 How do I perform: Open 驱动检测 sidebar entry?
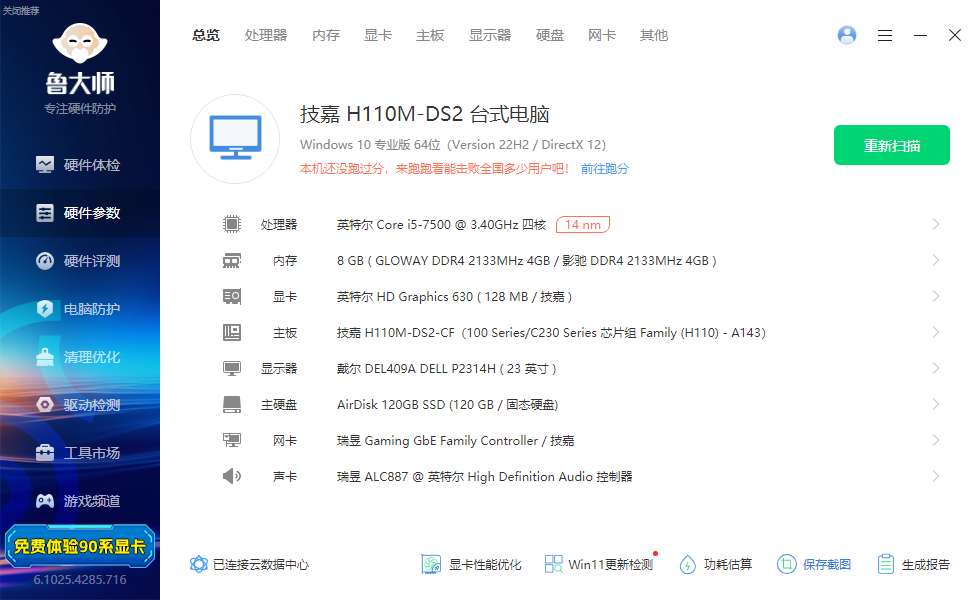click(x=79, y=405)
